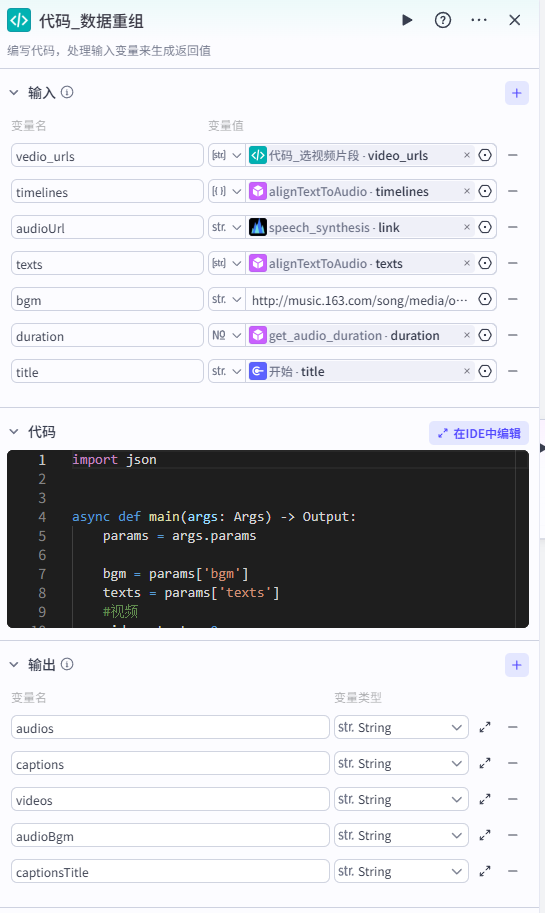Remove the bgm input row
Screen dimensions: 545x913
click(513, 299)
